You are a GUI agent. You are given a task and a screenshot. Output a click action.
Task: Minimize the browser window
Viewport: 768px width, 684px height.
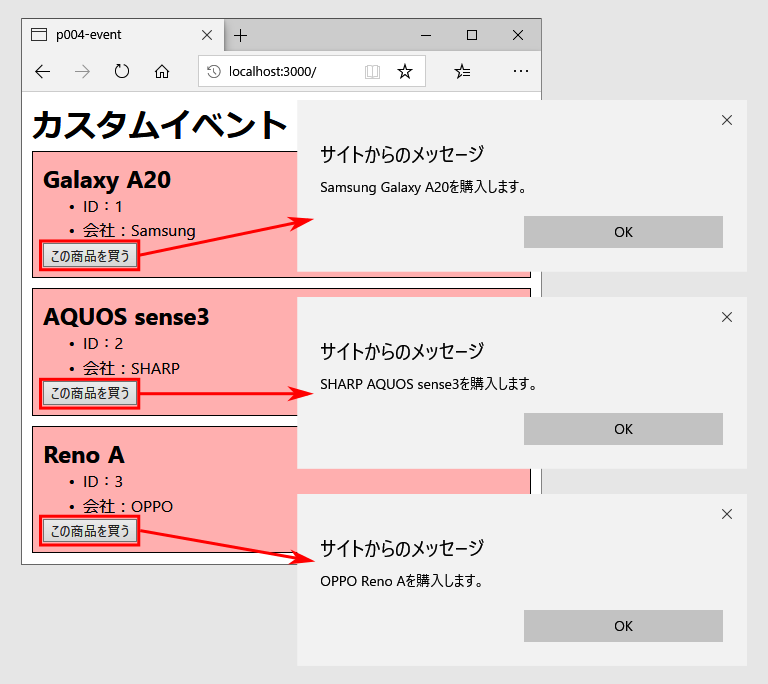(x=426, y=35)
